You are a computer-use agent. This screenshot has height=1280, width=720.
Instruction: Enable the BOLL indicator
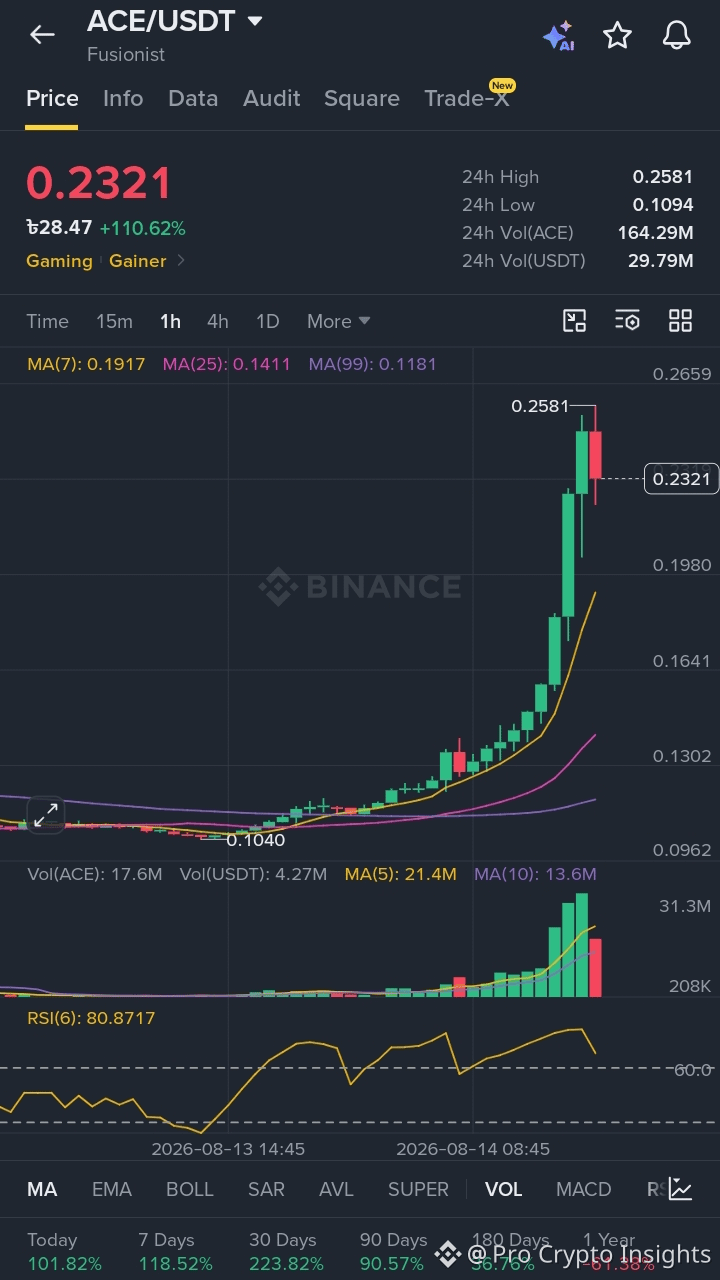(190, 1189)
